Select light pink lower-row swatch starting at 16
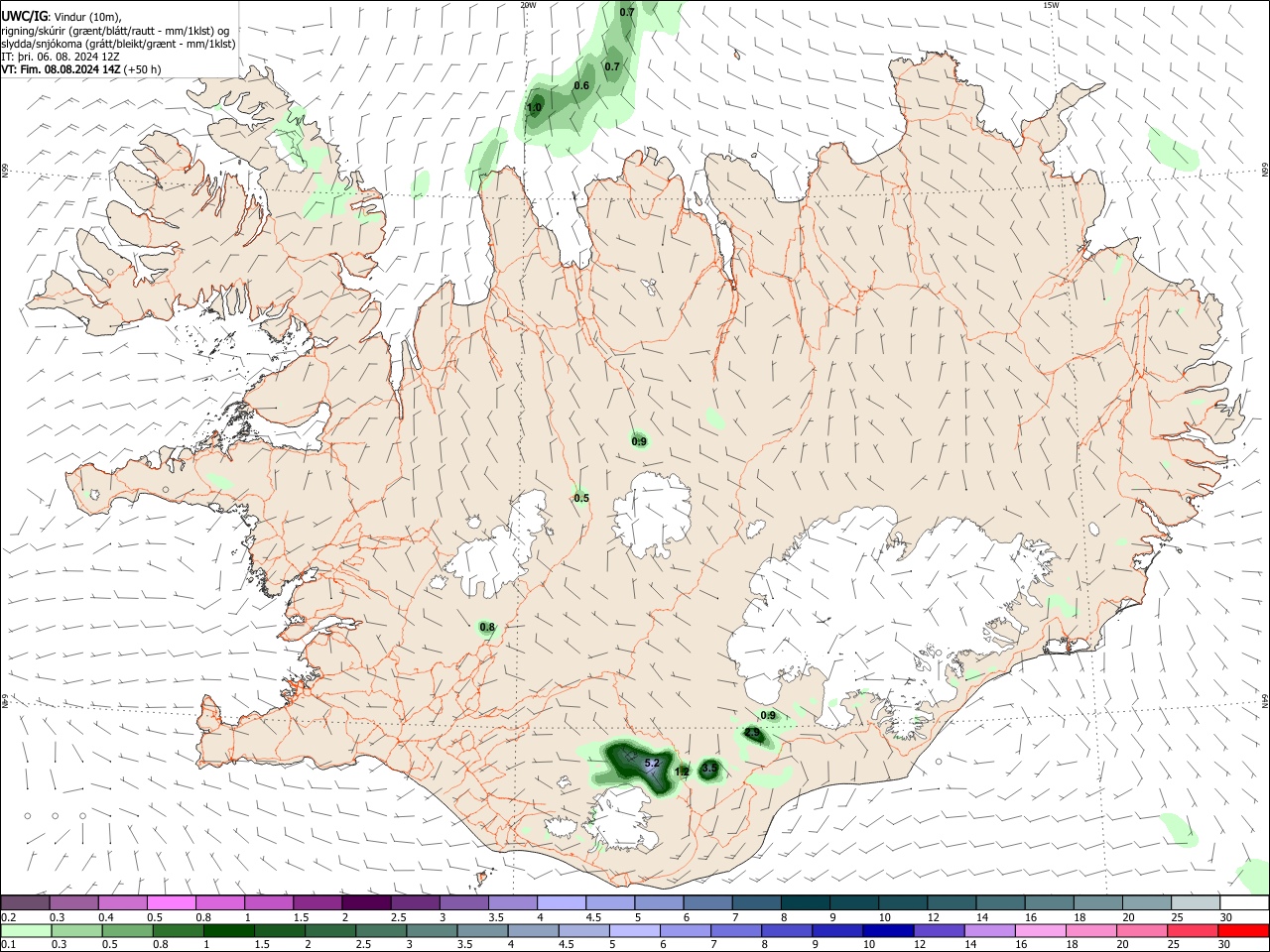 [x=1040, y=931]
